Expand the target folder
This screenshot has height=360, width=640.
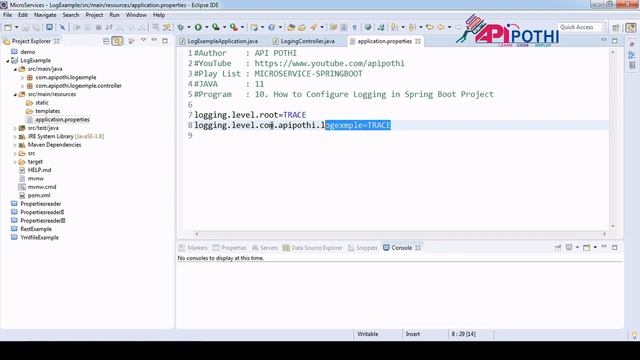(15, 162)
